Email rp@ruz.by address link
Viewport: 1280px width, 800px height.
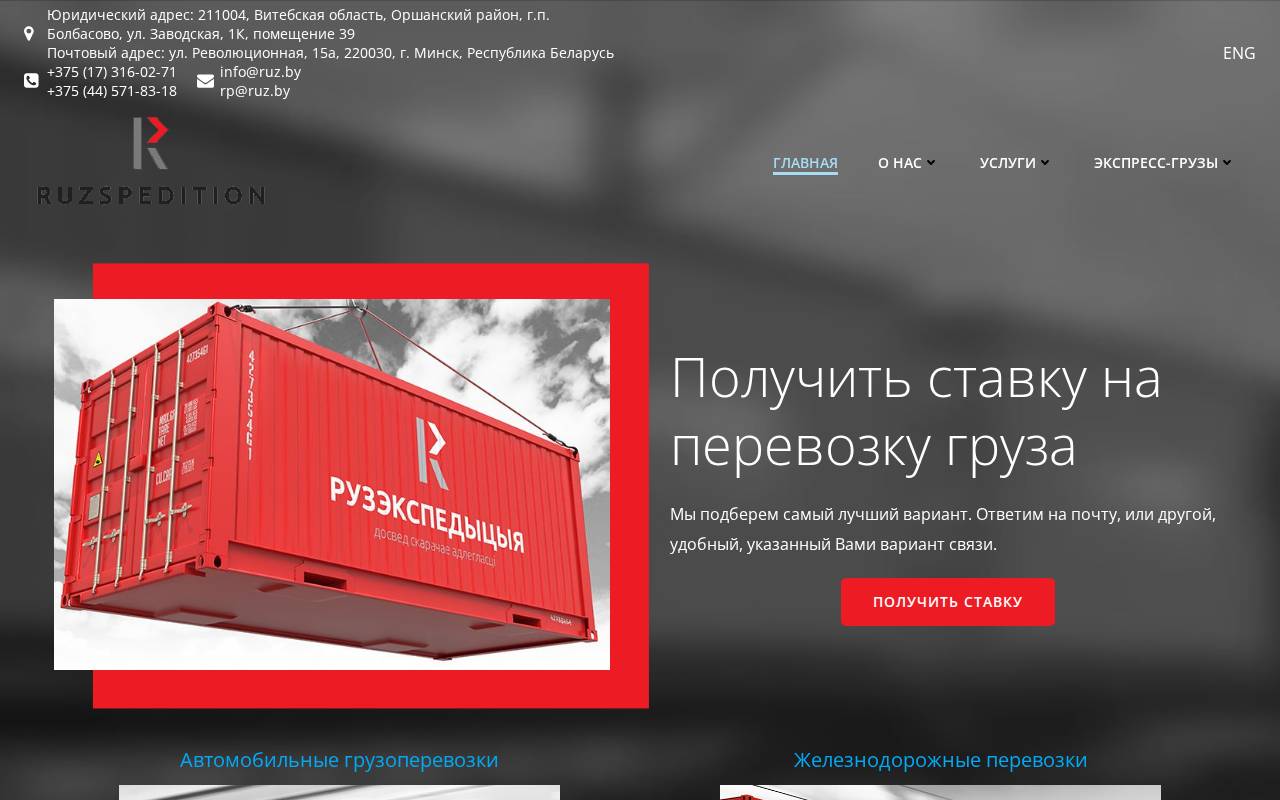(255, 91)
